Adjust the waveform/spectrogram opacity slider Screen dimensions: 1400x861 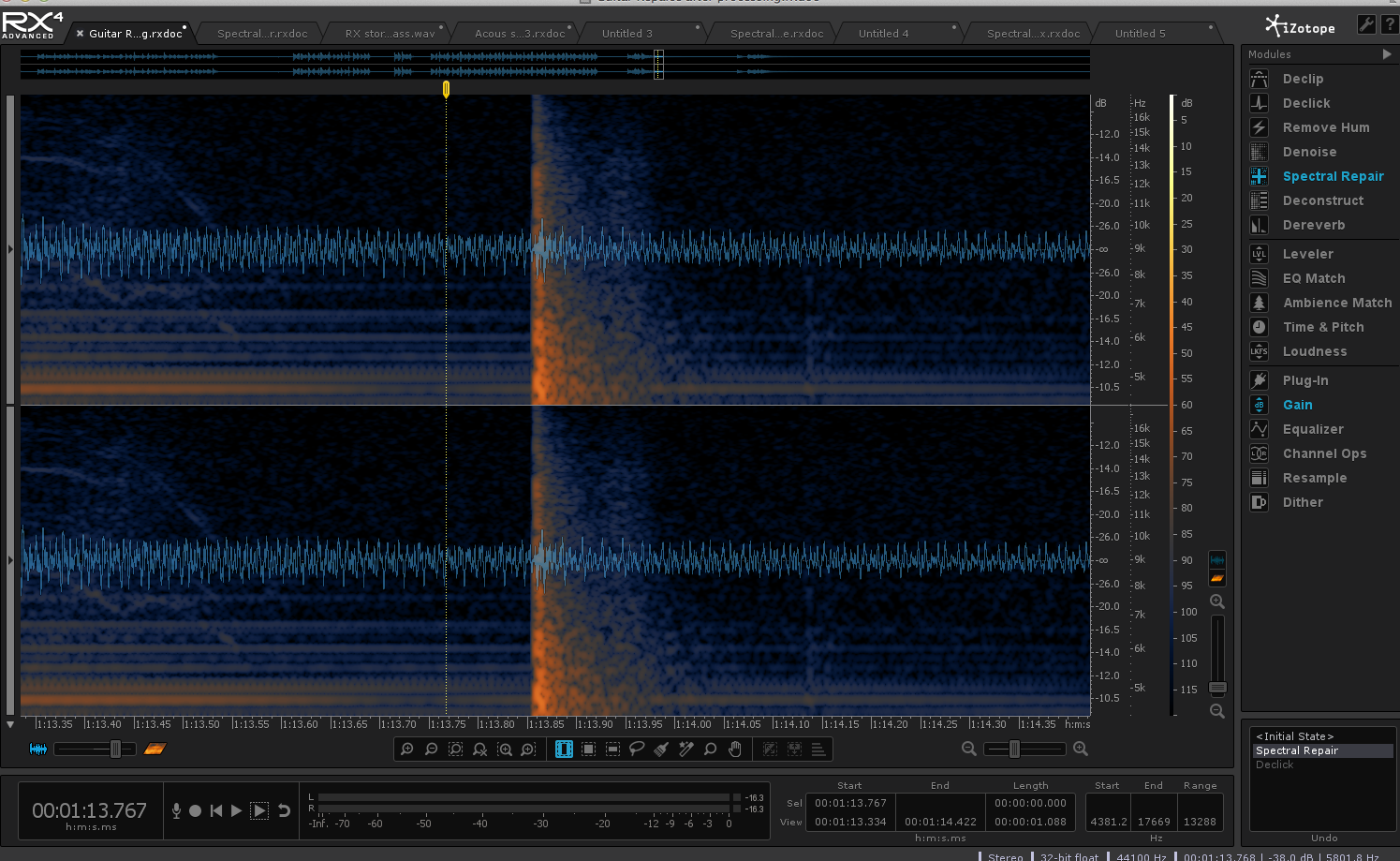[x=115, y=749]
